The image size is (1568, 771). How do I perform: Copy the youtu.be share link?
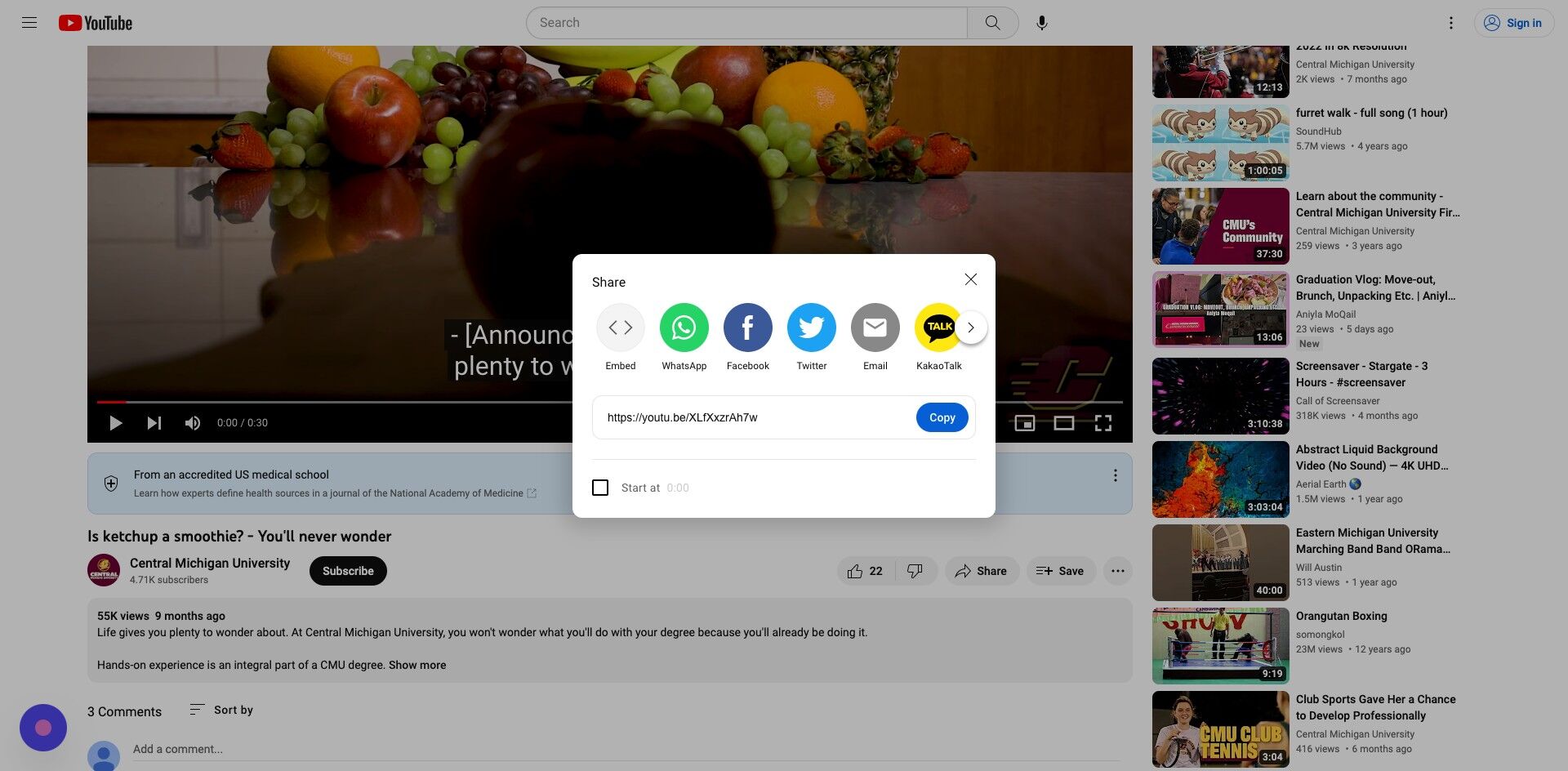click(x=942, y=417)
